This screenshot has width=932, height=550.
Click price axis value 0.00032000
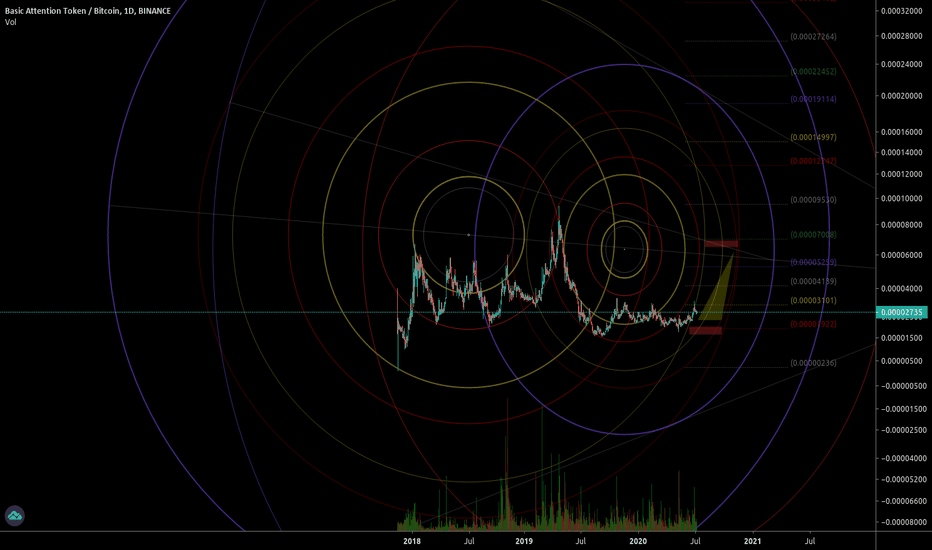[x=902, y=11]
